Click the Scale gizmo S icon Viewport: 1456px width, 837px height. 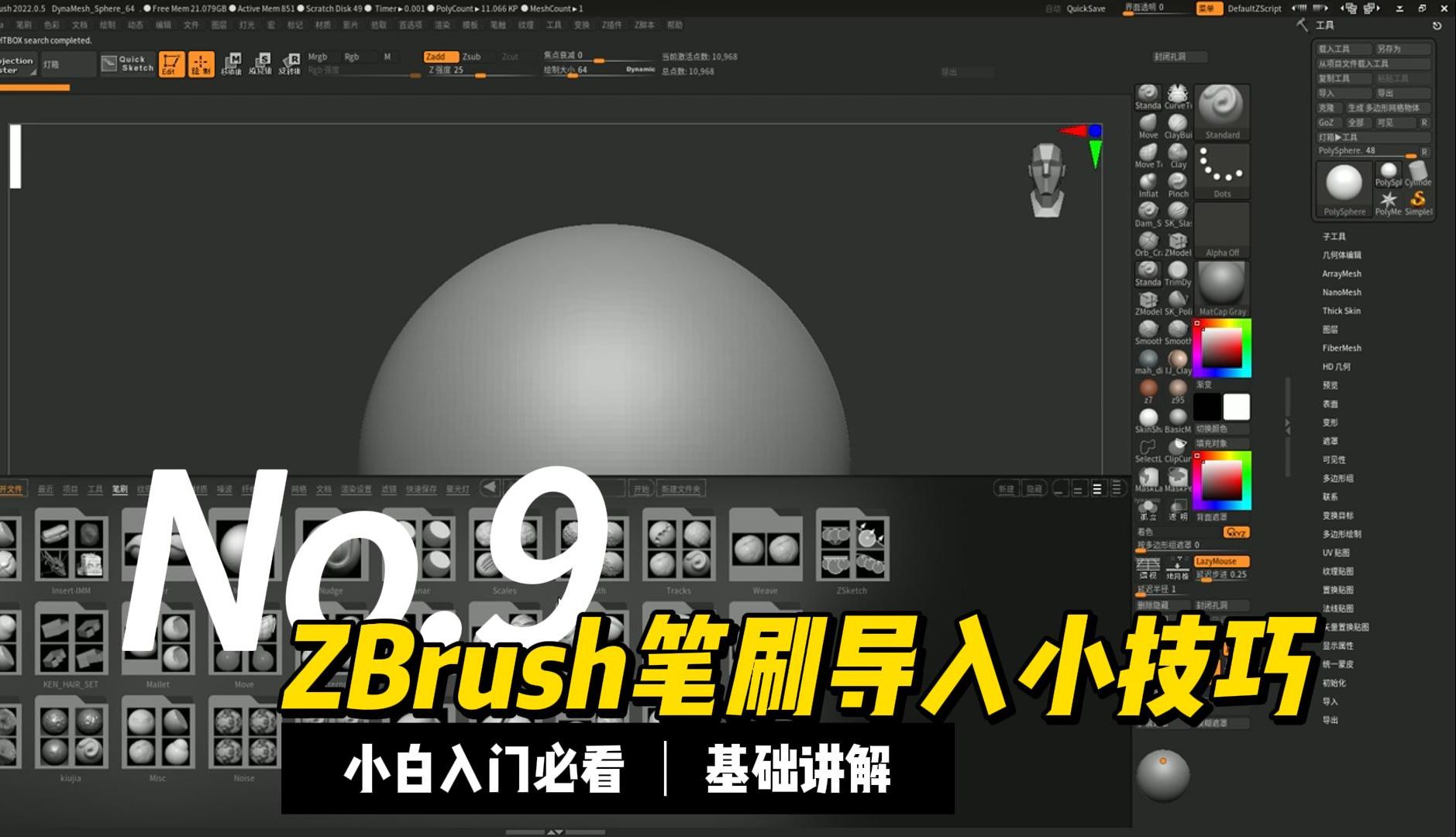[260, 64]
